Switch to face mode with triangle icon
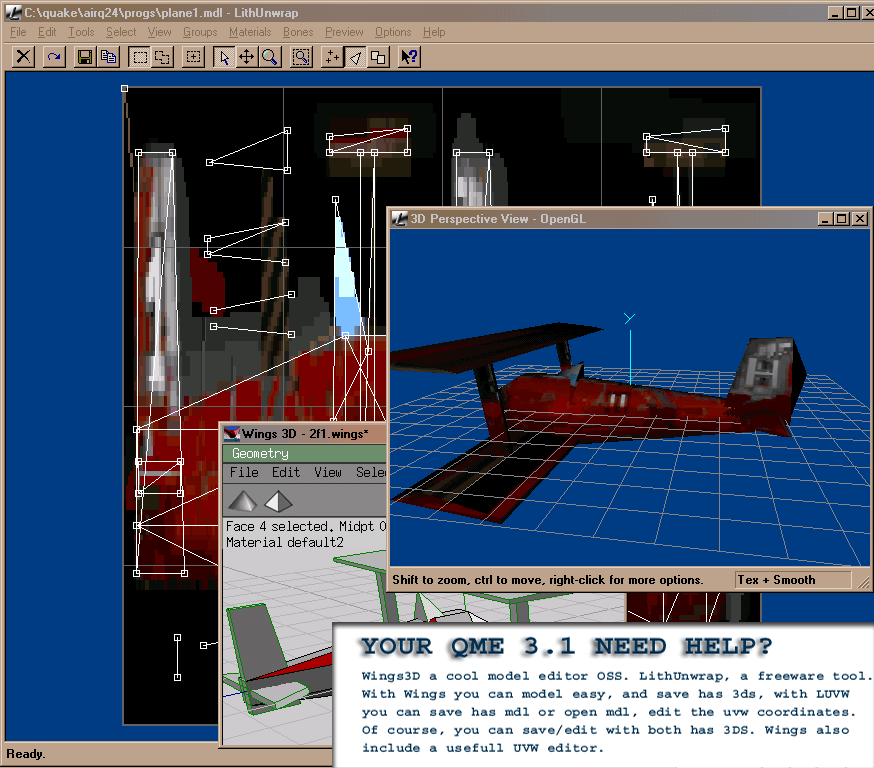This screenshot has height=768, width=874. [x=355, y=57]
